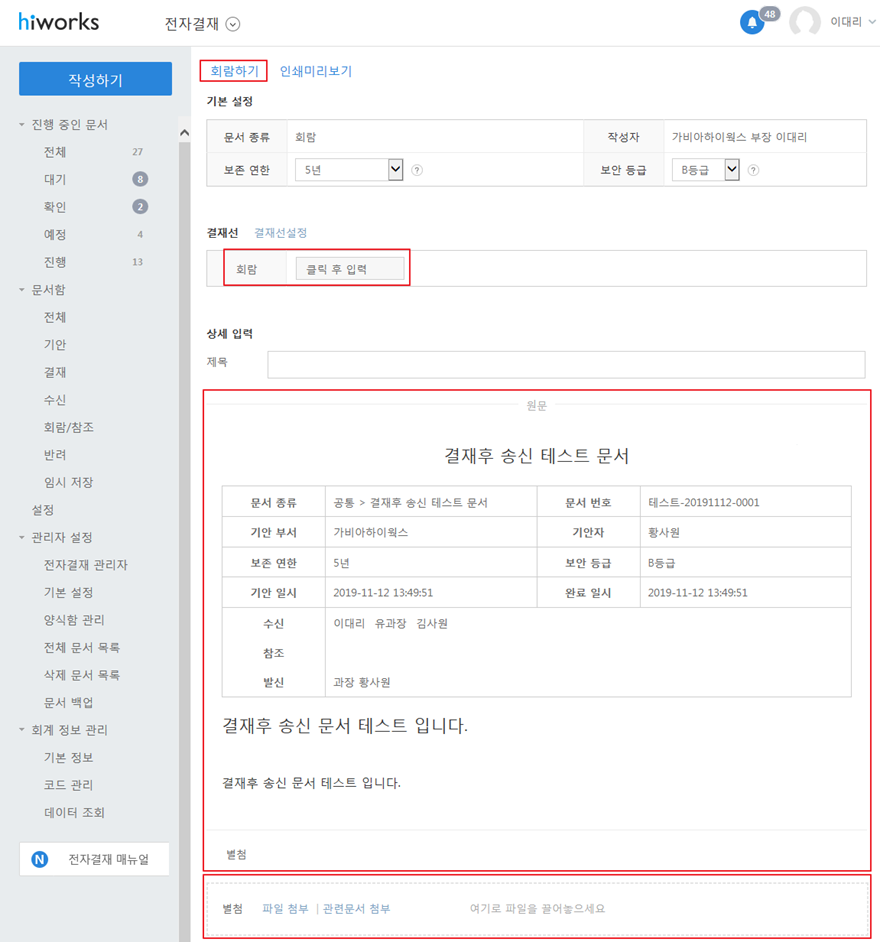Click the 8 badge next to 대기
The width and height of the screenshot is (880, 942).
[140, 179]
